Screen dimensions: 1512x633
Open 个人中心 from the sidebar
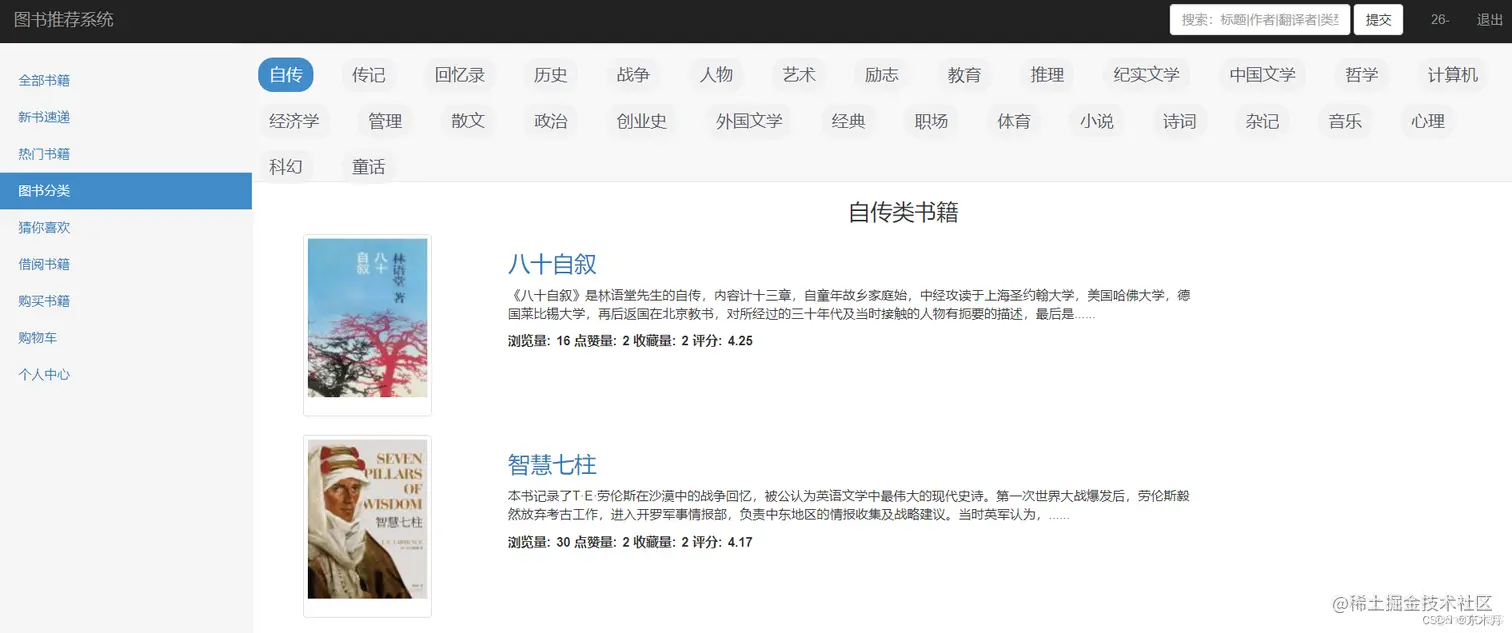44,374
